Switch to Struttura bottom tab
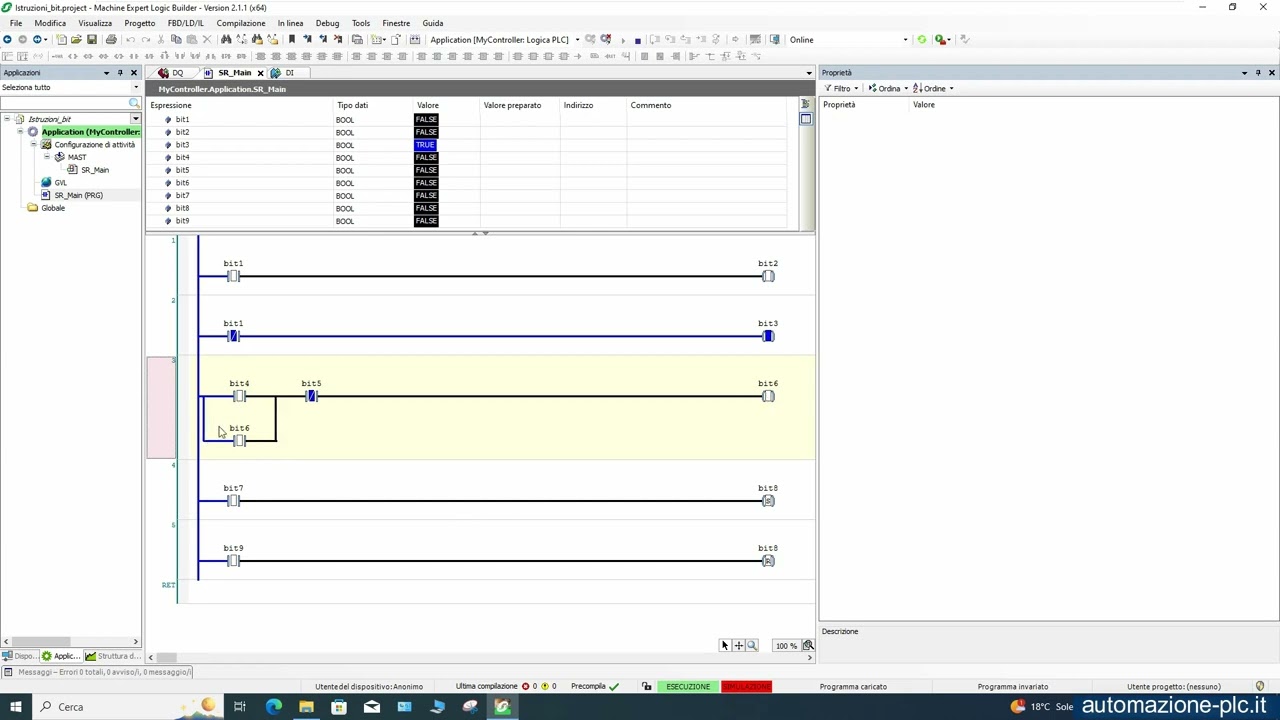Image resolution: width=1280 pixels, height=720 pixels. (112, 656)
